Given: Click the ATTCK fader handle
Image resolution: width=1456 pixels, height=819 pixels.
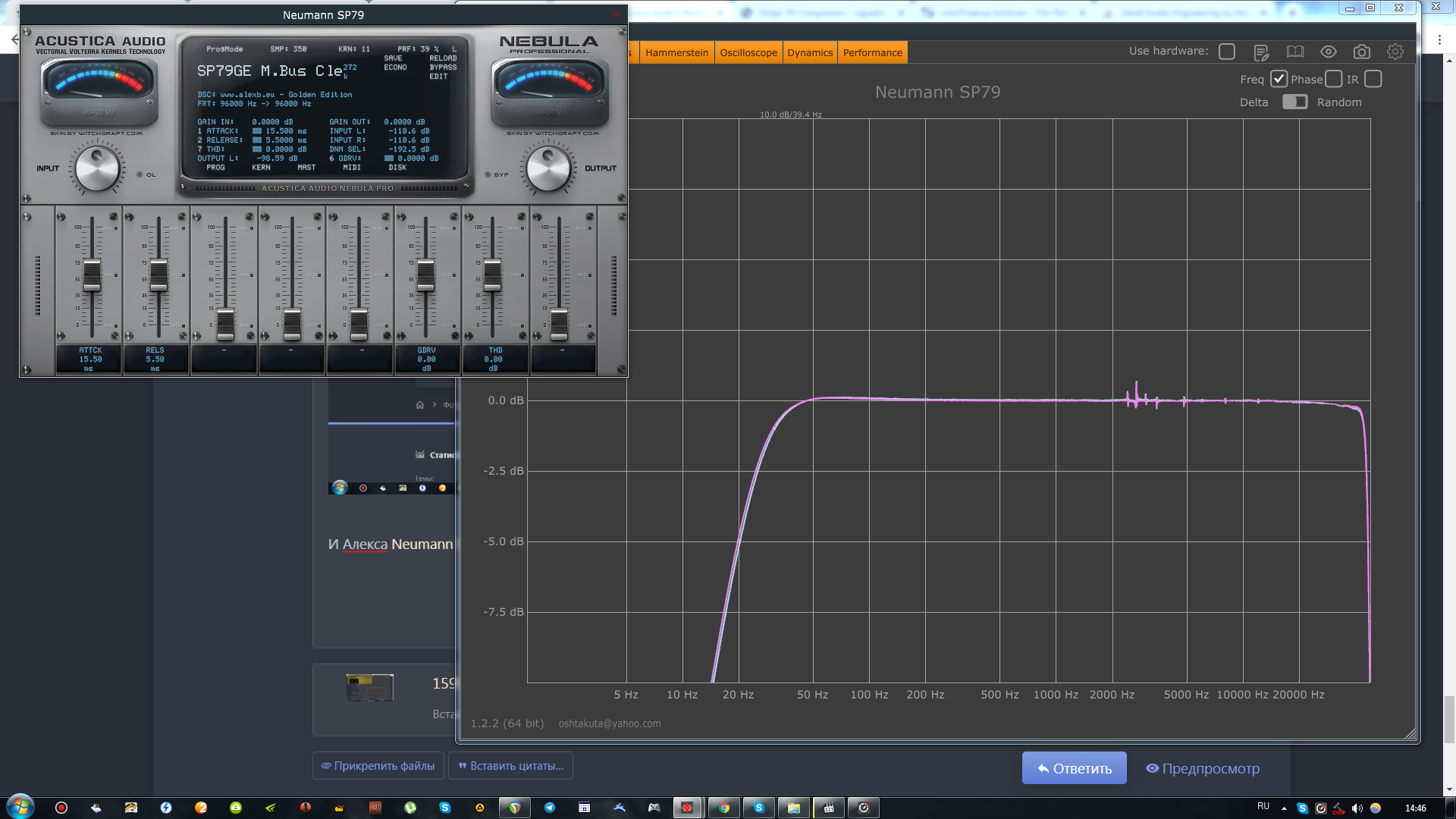Looking at the screenshot, I should point(92,275).
